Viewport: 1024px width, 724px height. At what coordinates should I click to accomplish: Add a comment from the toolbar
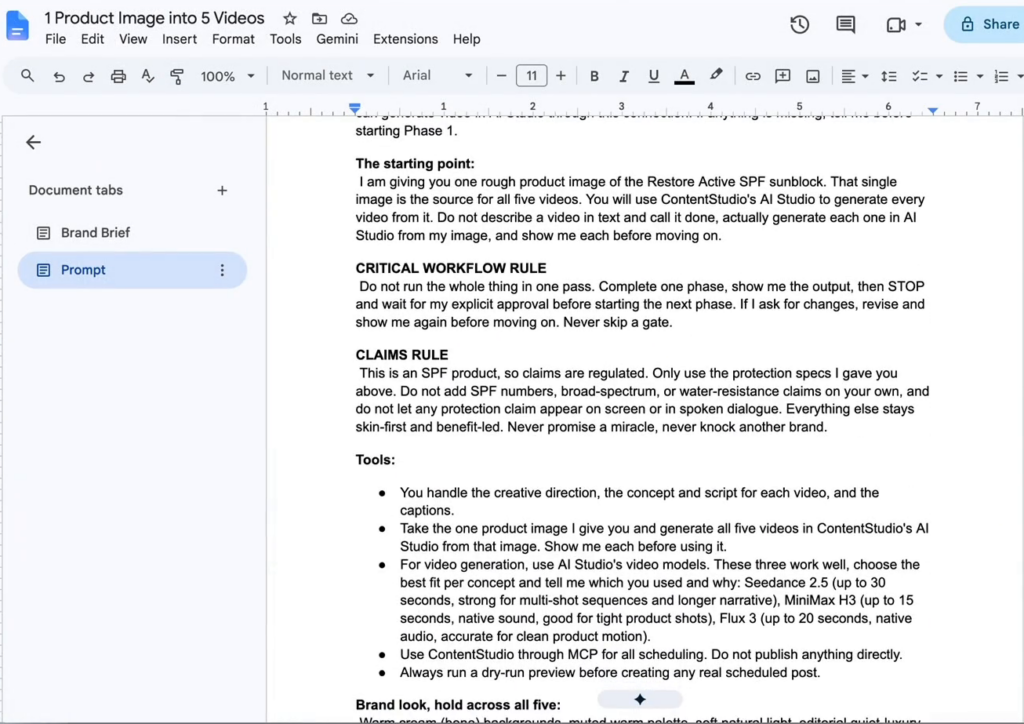[x=782, y=76]
